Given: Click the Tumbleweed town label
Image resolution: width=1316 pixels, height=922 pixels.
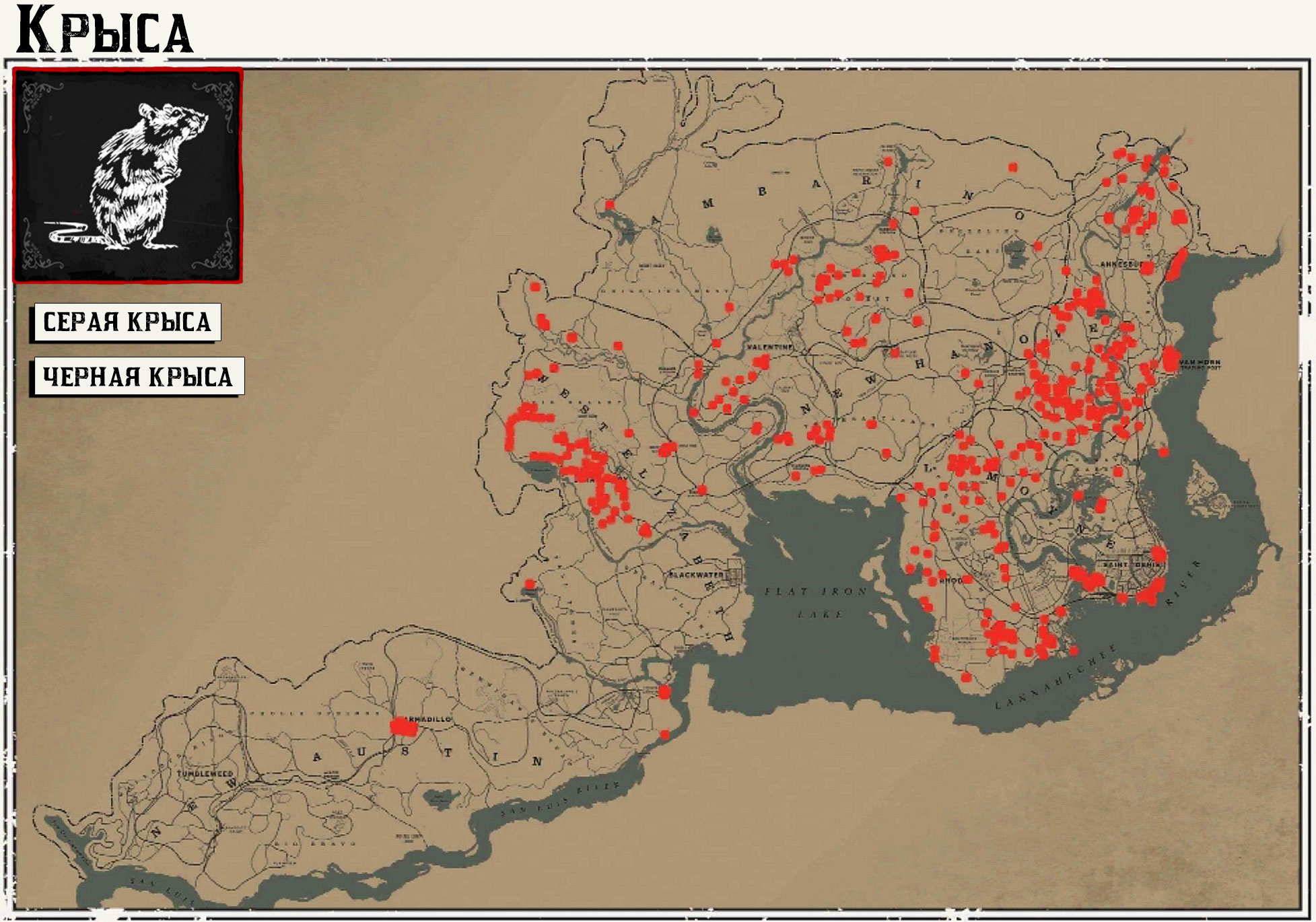Looking at the screenshot, I should click(205, 774).
